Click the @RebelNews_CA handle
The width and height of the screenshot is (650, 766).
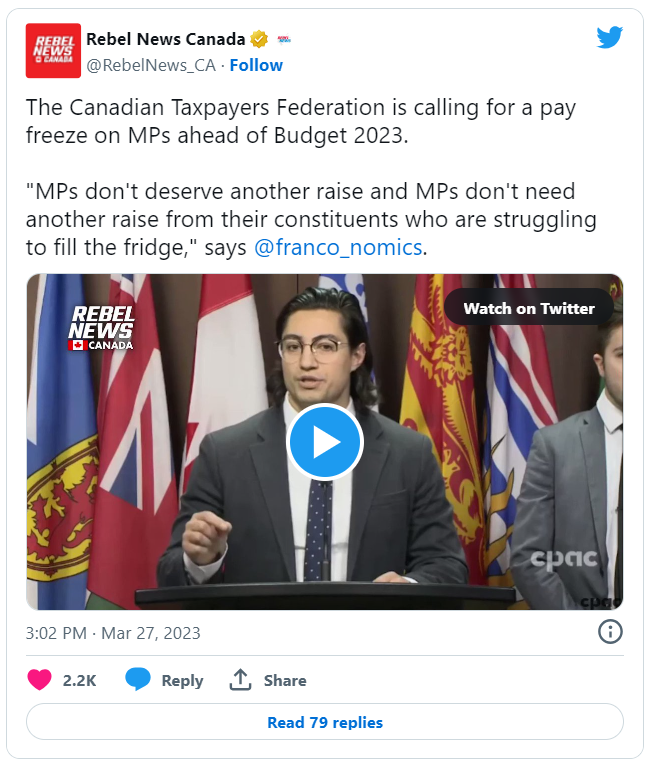[x=151, y=65]
